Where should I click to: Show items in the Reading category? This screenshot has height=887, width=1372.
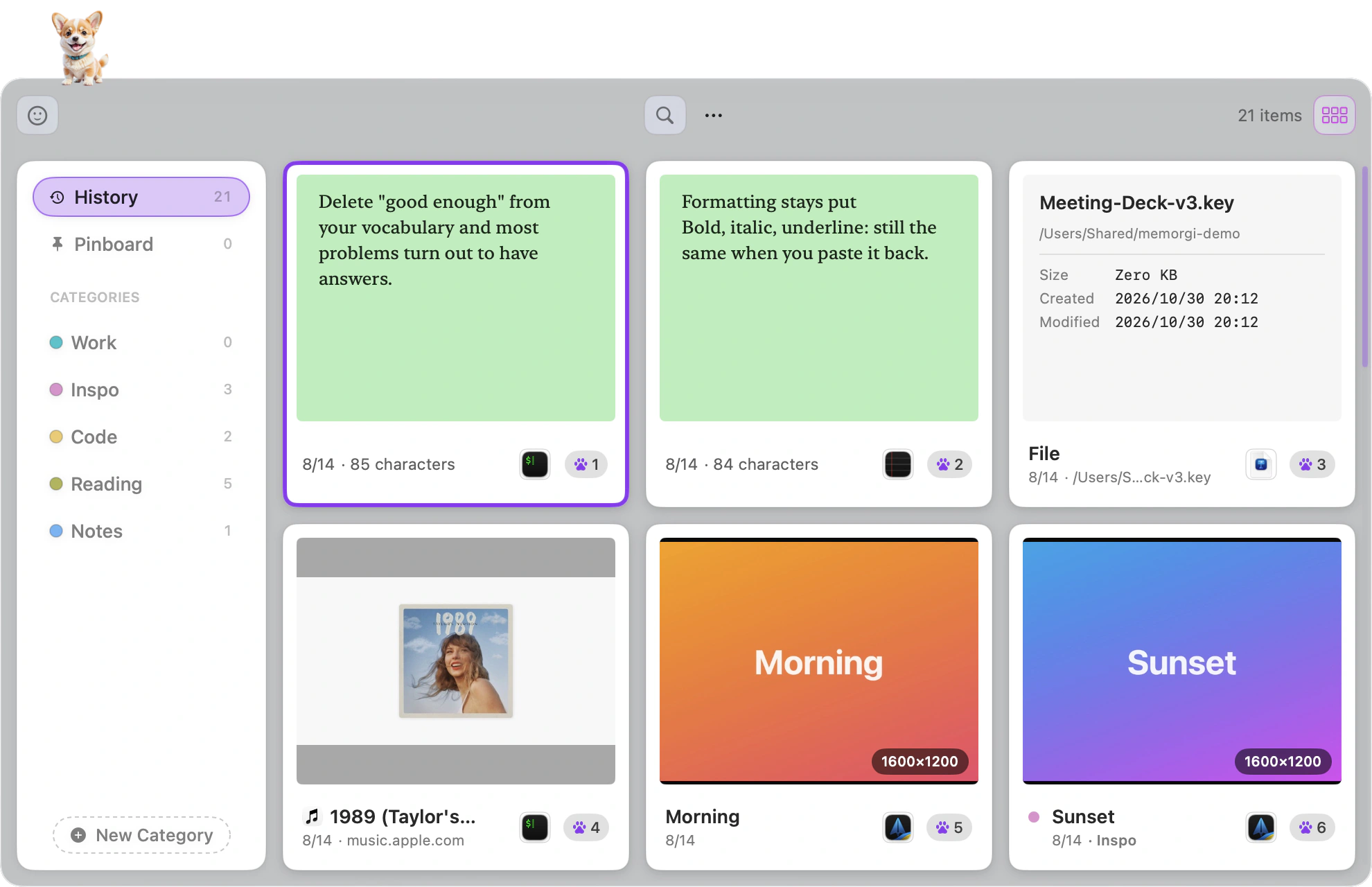(x=141, y=484)
